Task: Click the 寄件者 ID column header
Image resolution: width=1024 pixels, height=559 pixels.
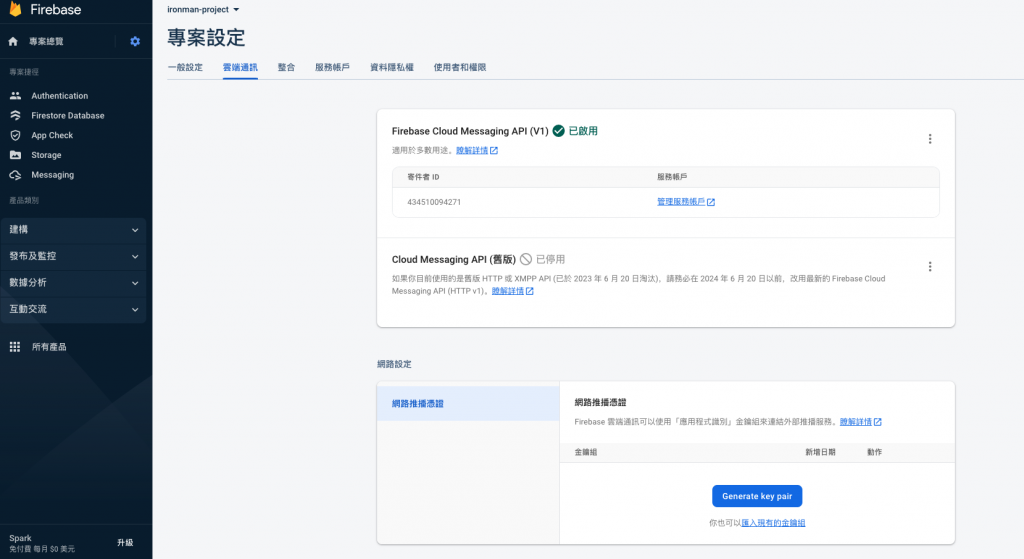Action: pyautogui.click(x=423, y=177)
